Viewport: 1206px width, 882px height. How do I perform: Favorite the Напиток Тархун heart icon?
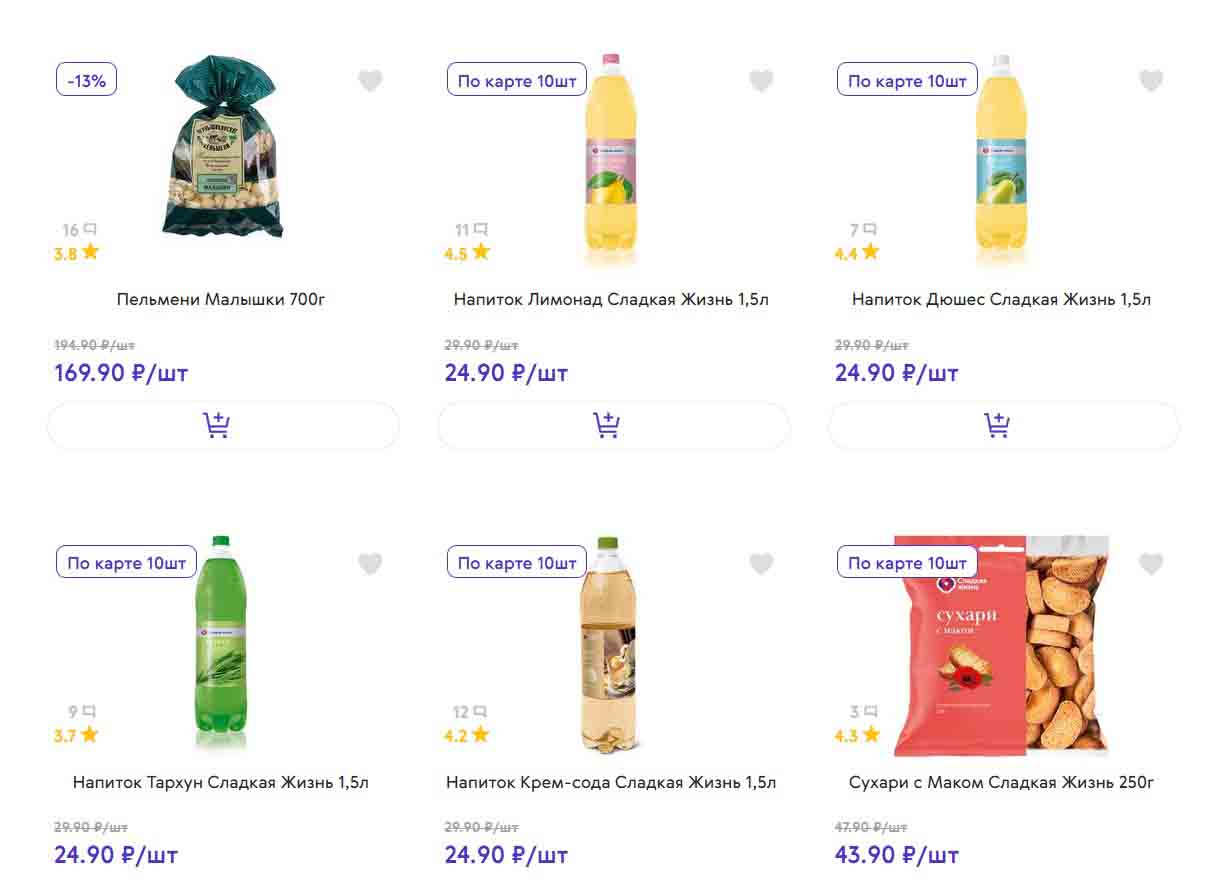371,564
